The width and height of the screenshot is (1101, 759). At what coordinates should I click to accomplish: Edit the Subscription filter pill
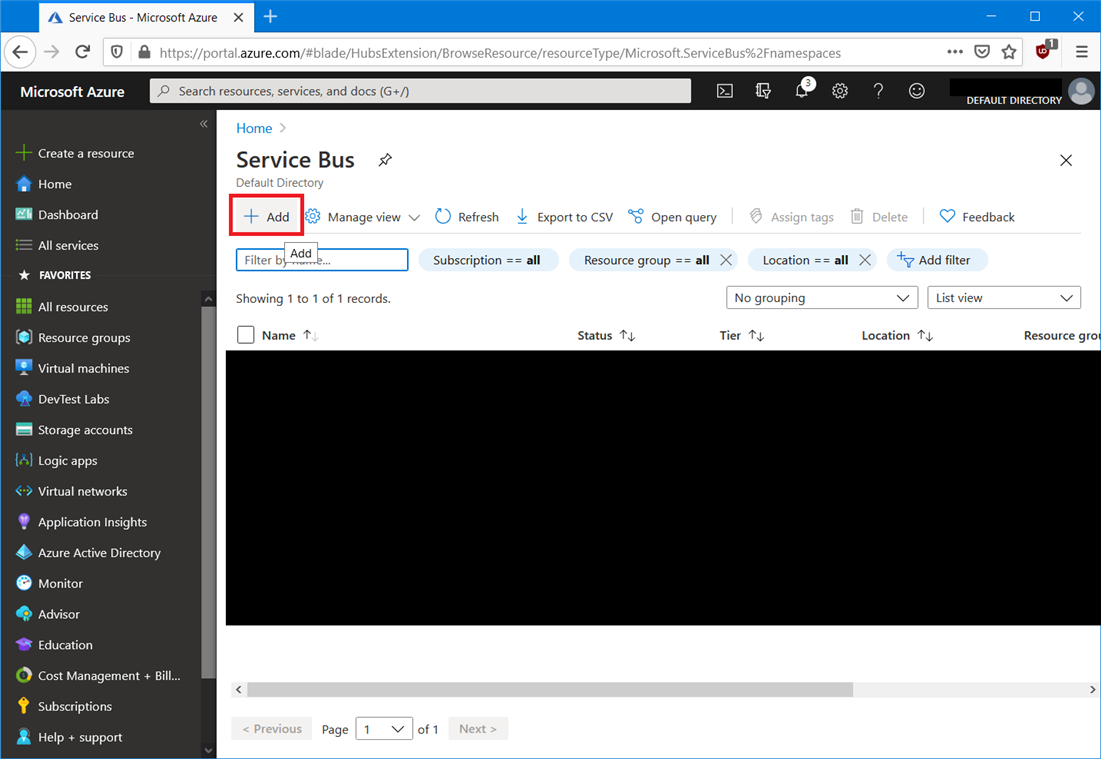coord(487,260)
